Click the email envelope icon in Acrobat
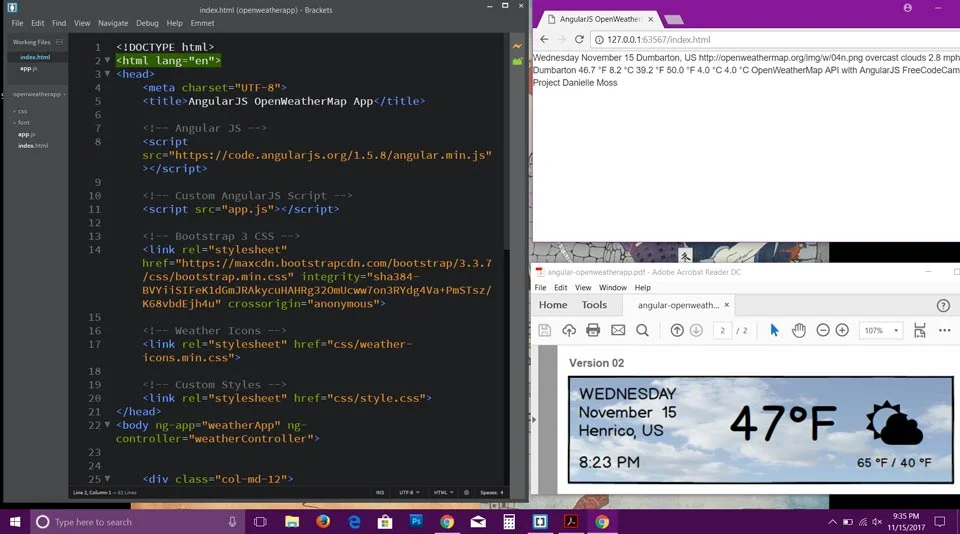Viewport: 960px width, 534px height. [618, 330]
